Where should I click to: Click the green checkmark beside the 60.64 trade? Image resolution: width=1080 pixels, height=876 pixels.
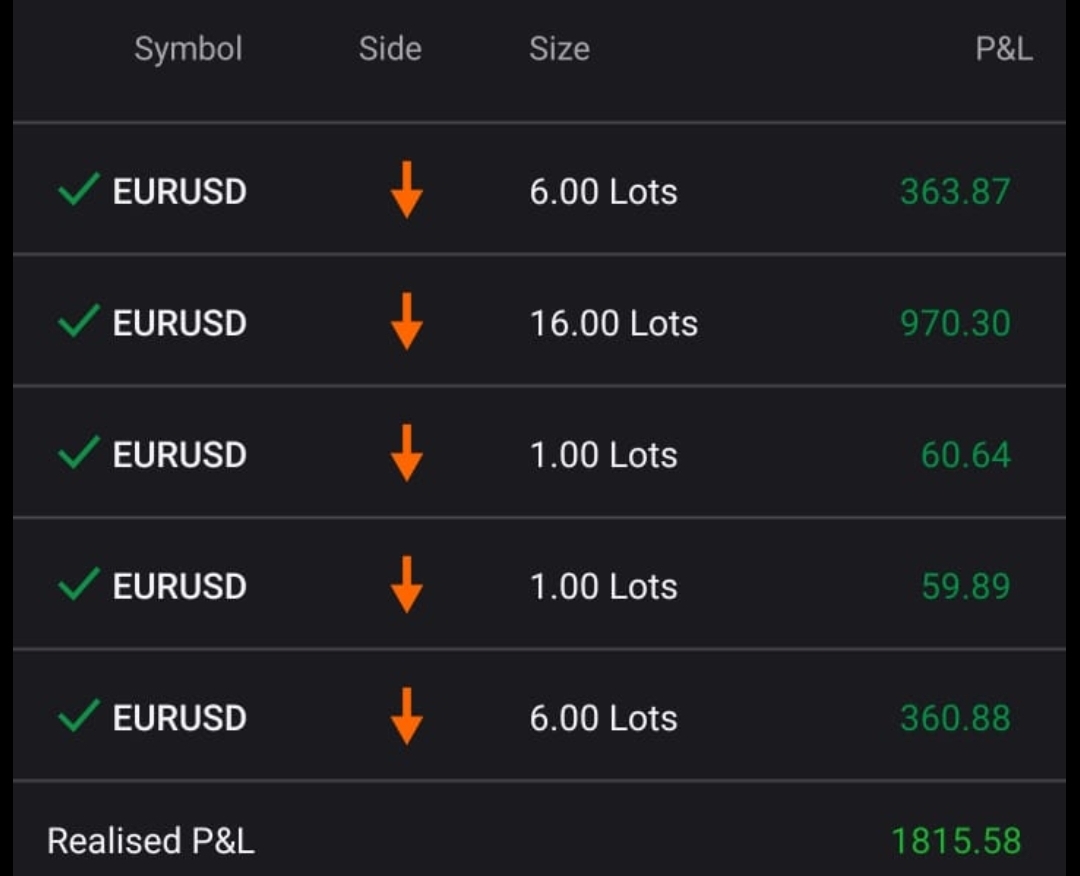point(78,453)
